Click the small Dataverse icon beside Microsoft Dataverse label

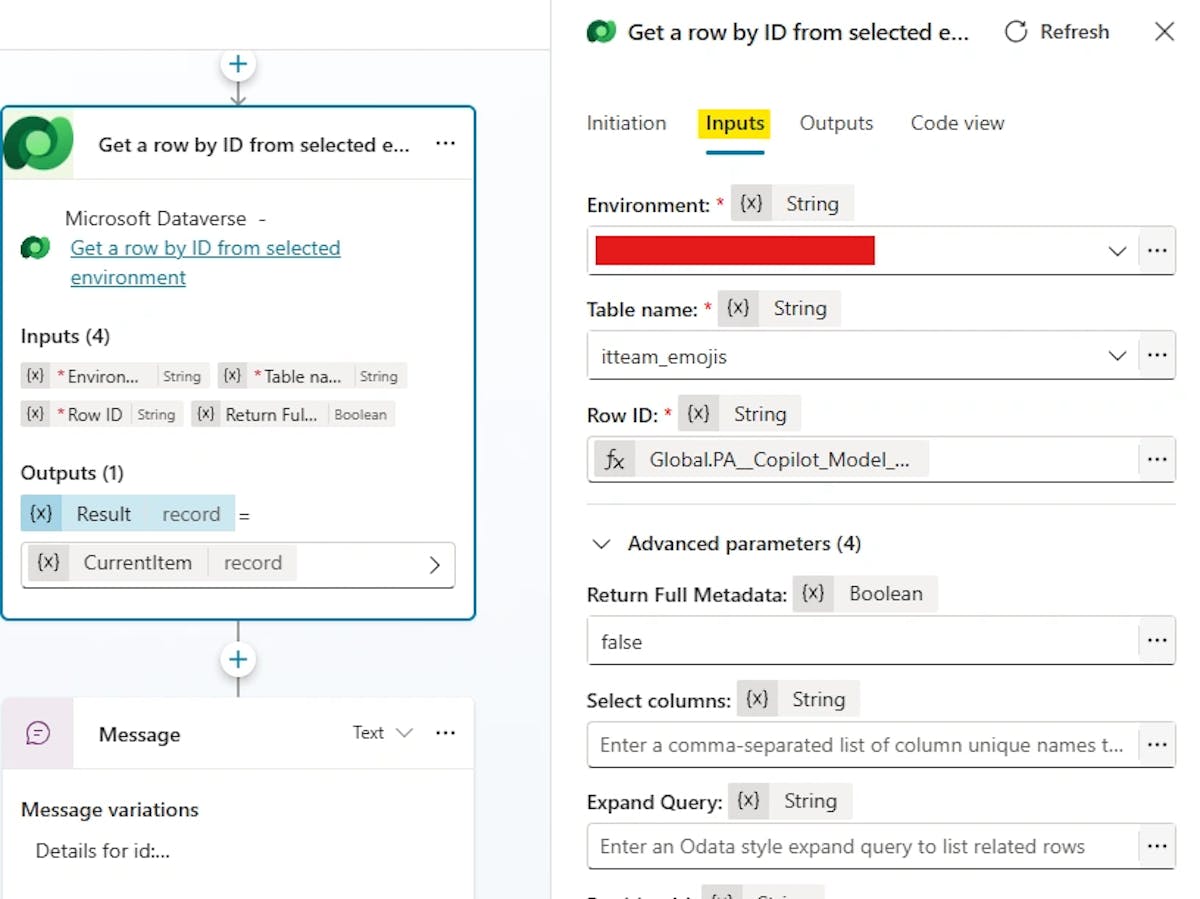point(36,248)
